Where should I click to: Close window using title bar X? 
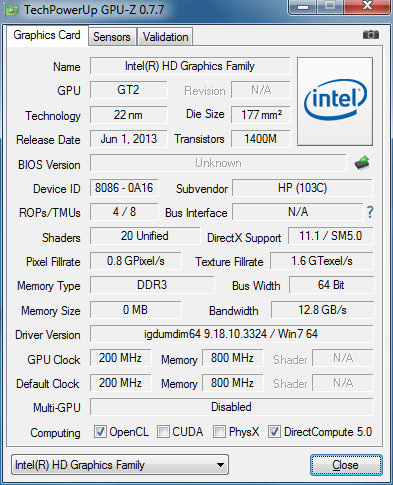click(367, 6)
